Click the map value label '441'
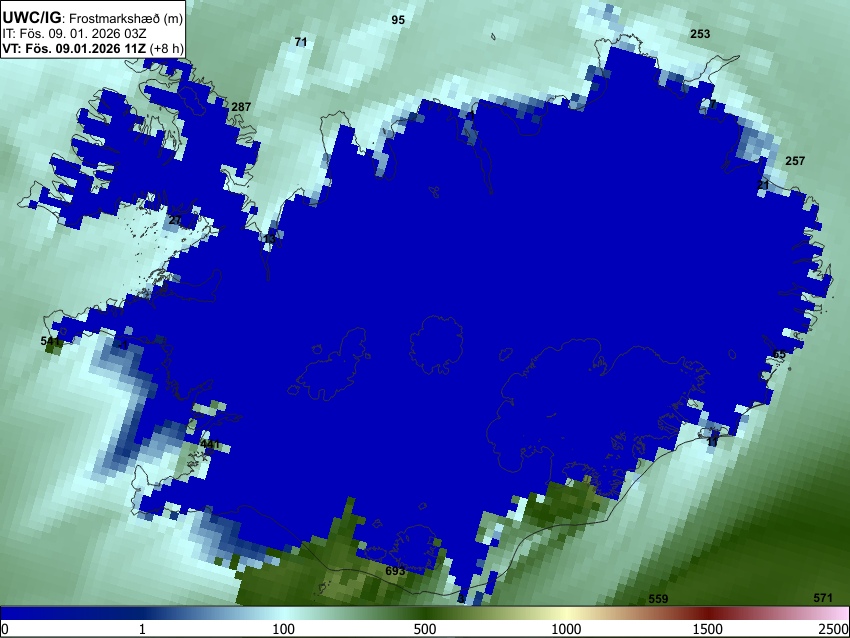Viewport: 850px width, 638px height. coord(210,444)
